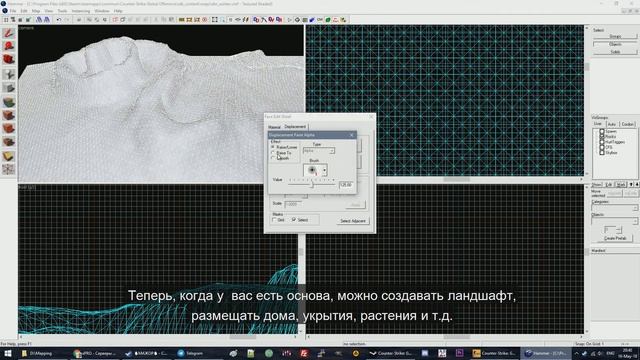Open Telegram from the Windows taskbar
This screenshot has width=640, height=360.
coord(192,353)
